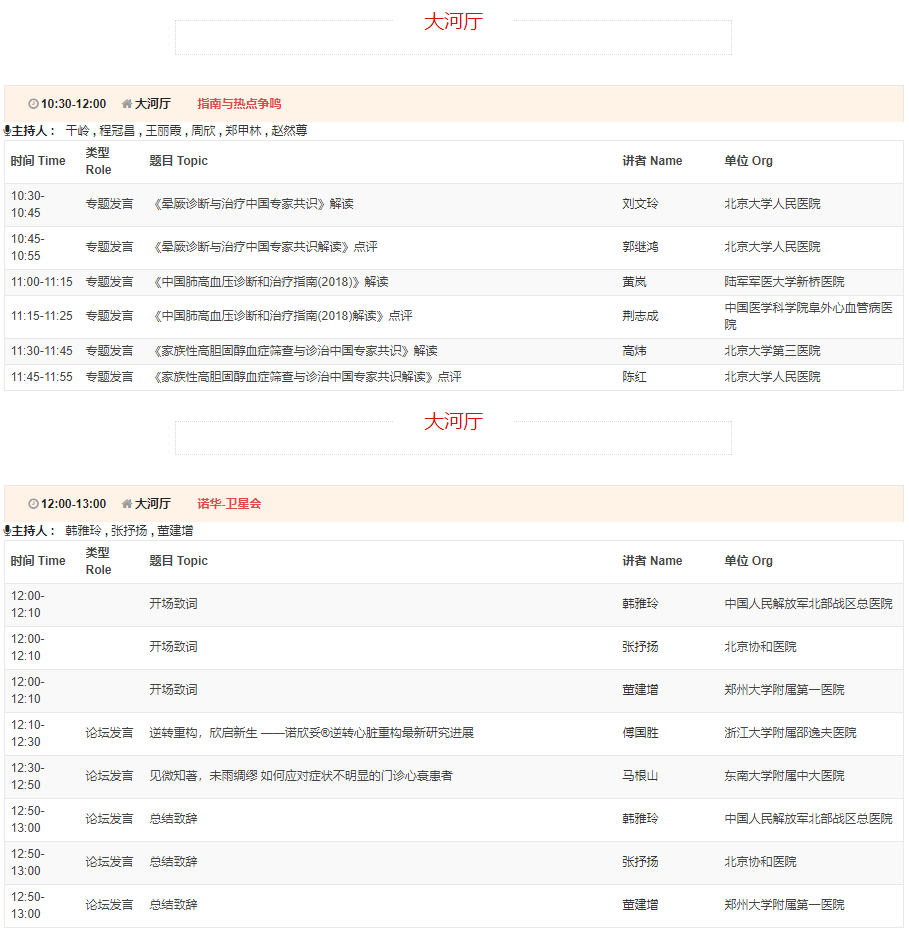This screenshot has width=909, height=942.
Task: Click 开场致词 in 北京协和医院 row
Action: 173,647
